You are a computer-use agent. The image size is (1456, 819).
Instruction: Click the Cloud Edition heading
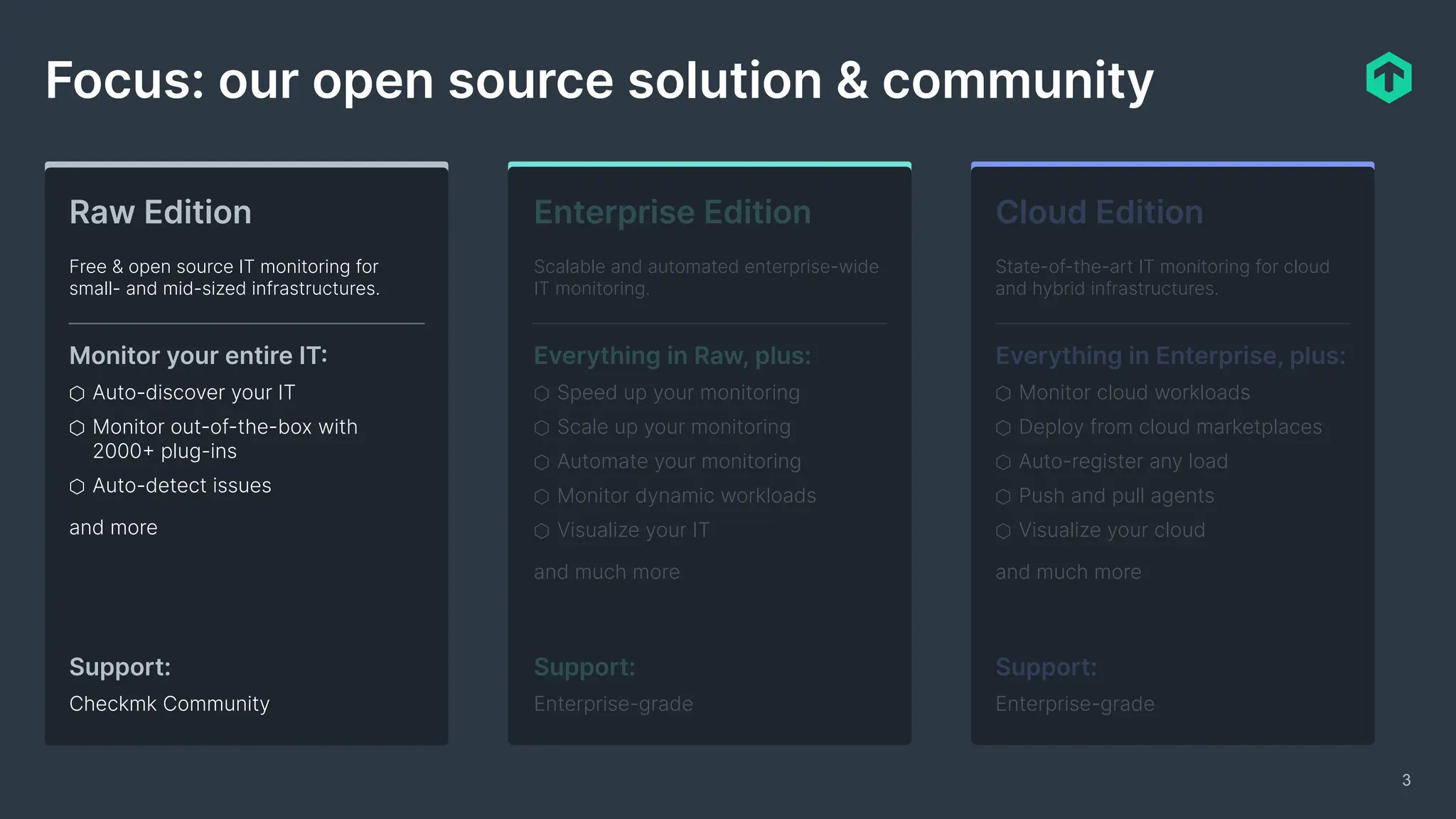(1099, 212)
